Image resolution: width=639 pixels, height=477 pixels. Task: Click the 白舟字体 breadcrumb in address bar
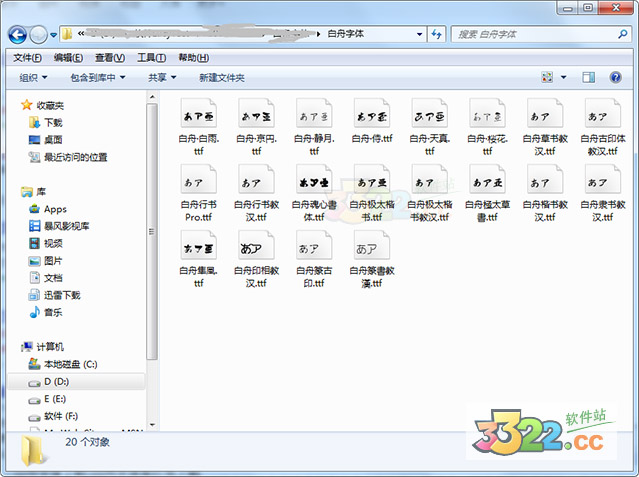(346, 34)
